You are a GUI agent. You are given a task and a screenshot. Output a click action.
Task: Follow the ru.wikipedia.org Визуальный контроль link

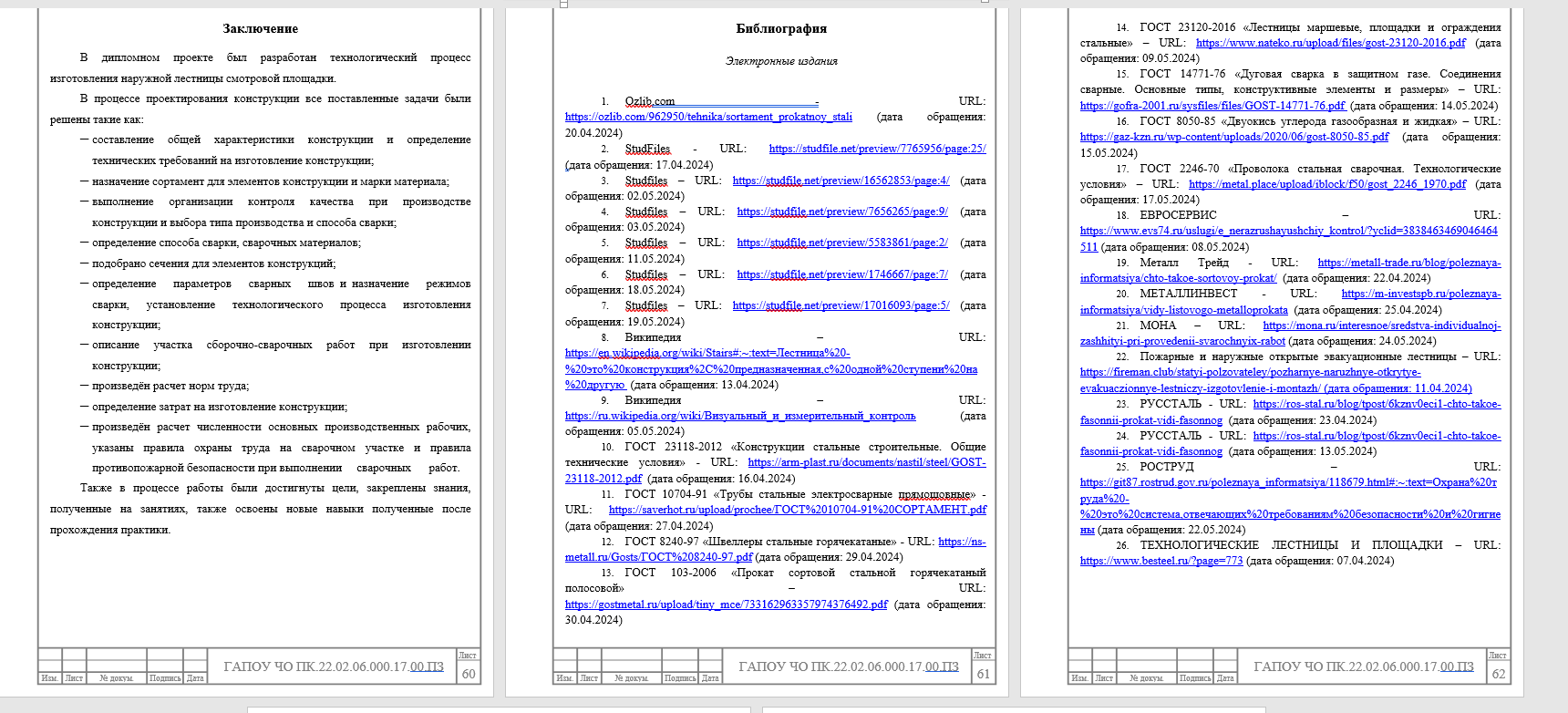coord(739,416)
